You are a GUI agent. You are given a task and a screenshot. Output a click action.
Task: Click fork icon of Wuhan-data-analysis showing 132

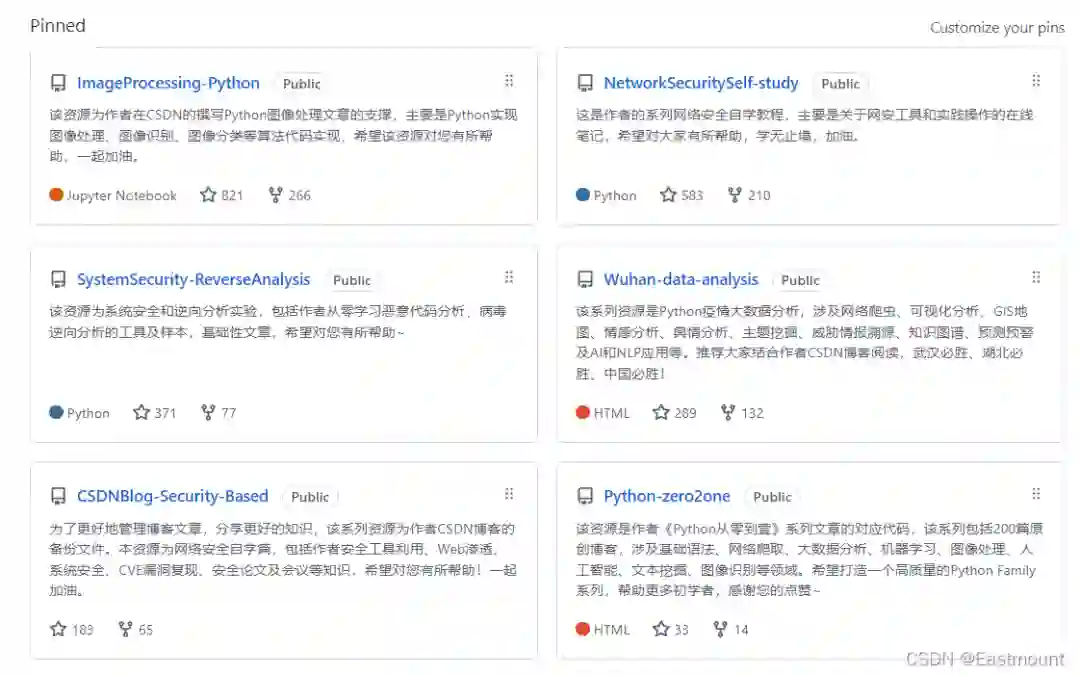point(728,413)
